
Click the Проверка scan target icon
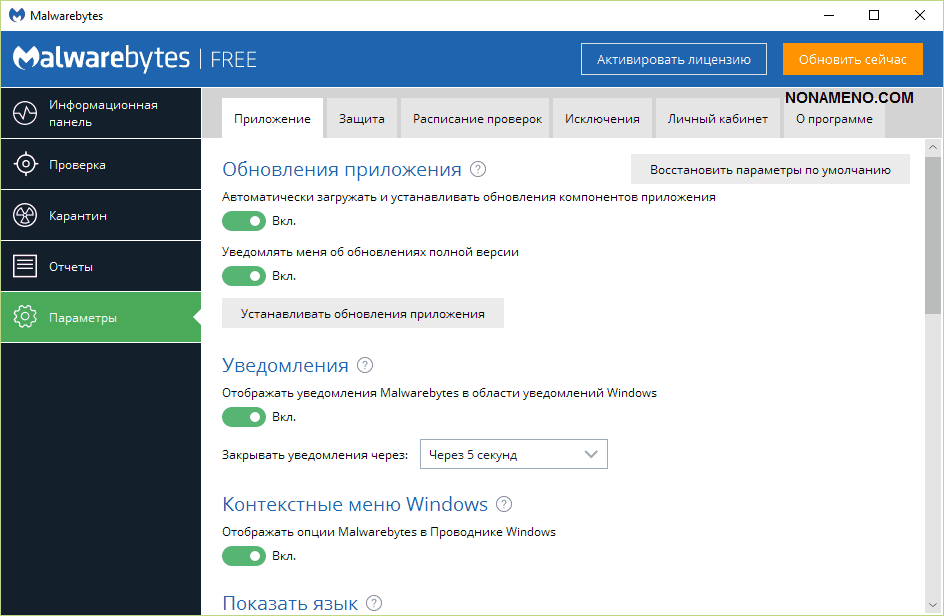(x=25, y=165)
